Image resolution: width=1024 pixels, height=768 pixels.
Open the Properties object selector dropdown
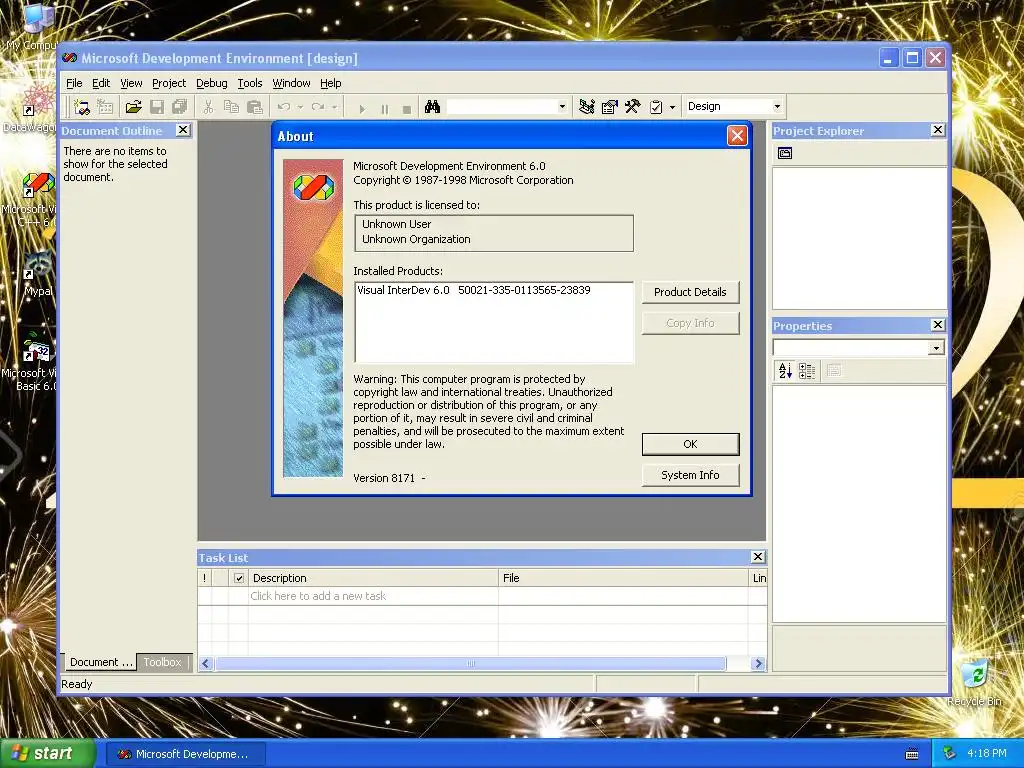[x=936, y=348]
